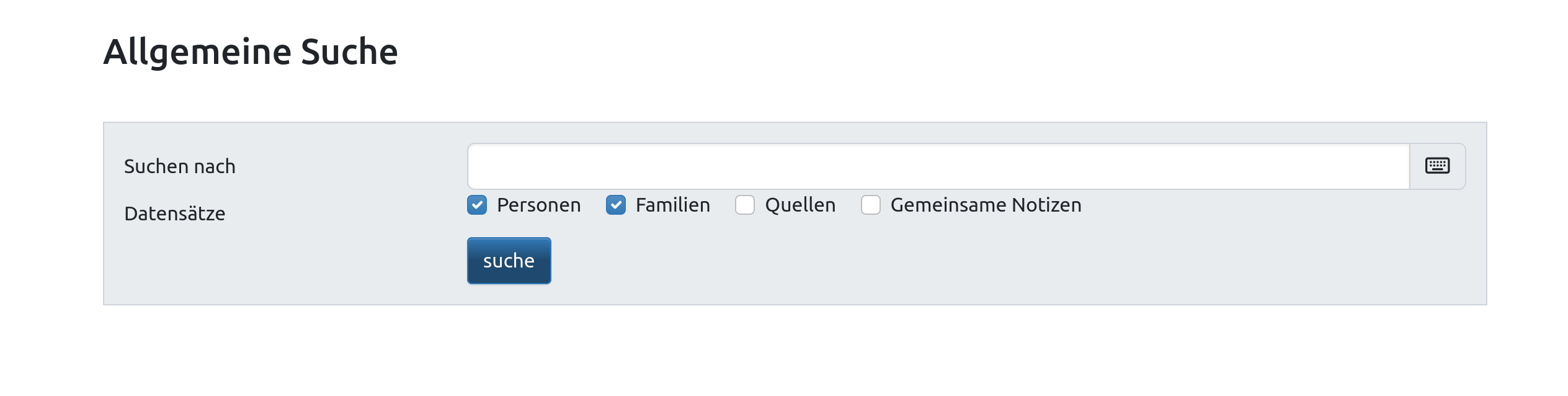The height and width of the screenshot is (396, 1568).
Task: Toggle the checkmark next to Personen
Action: point(477,205)
